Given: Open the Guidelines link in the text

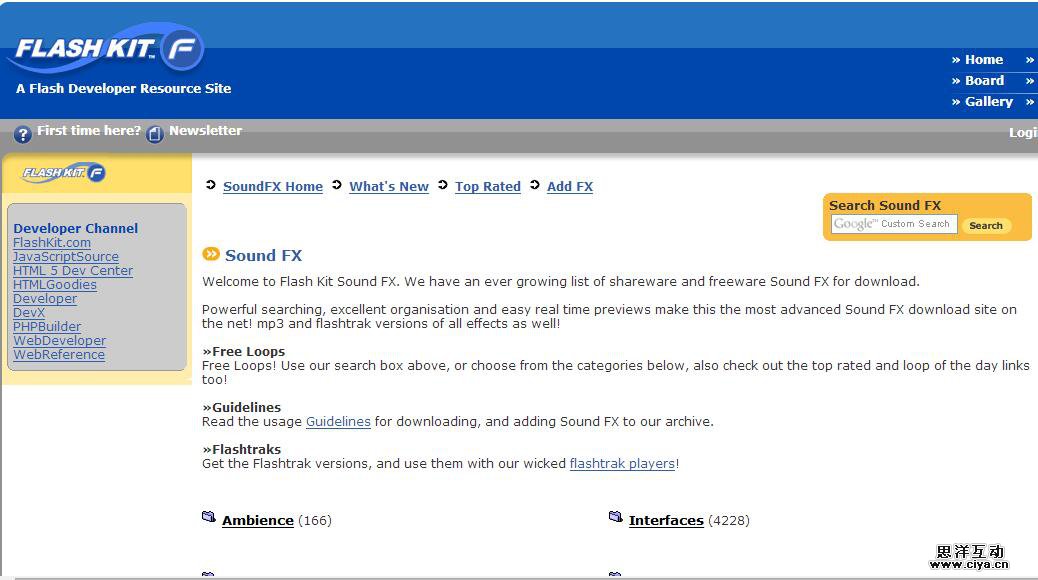Looking at the screenshot, I should 338,421.
